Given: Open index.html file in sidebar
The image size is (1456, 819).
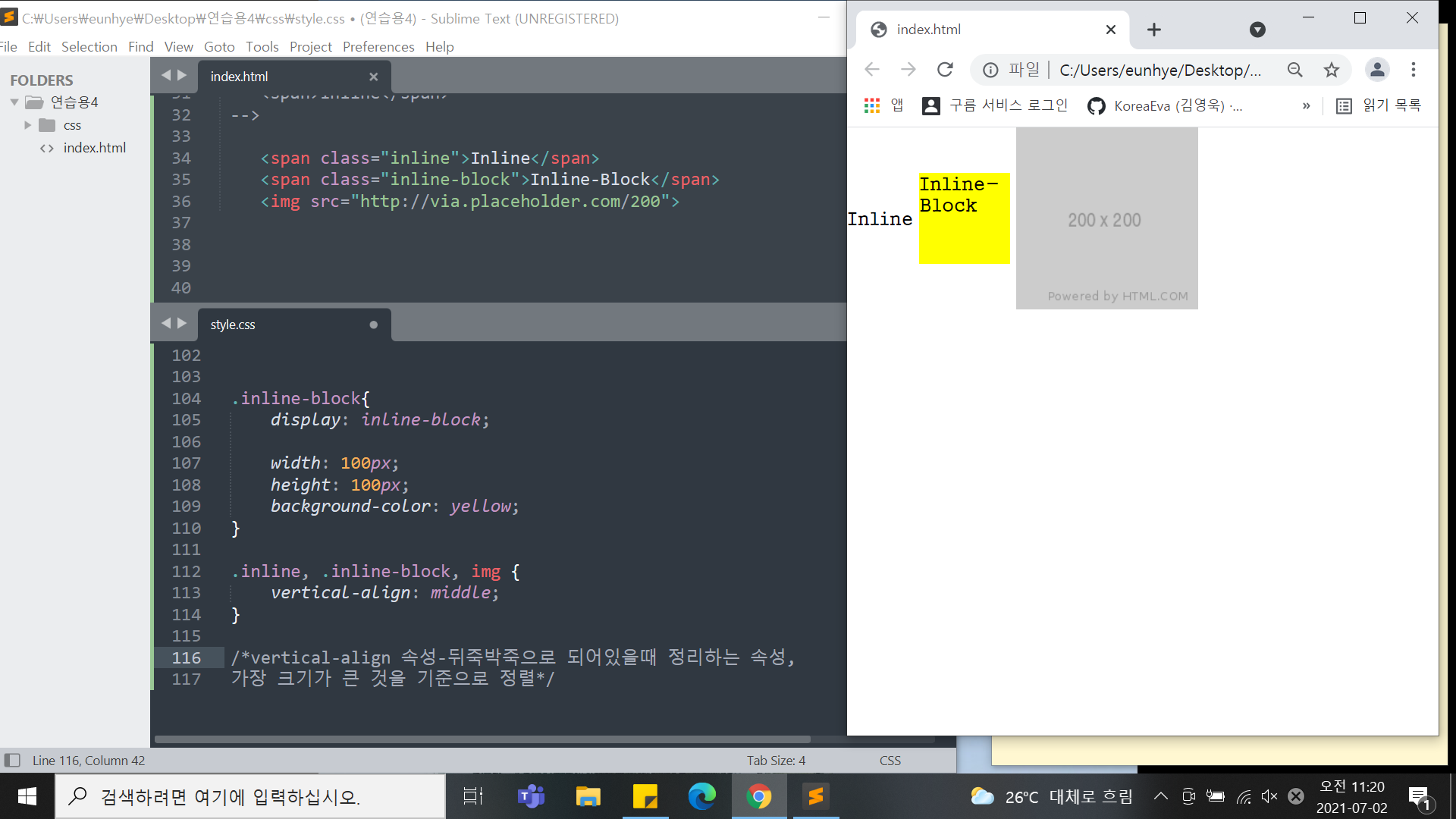Looking at the screenshot, I should pos(94,148).
